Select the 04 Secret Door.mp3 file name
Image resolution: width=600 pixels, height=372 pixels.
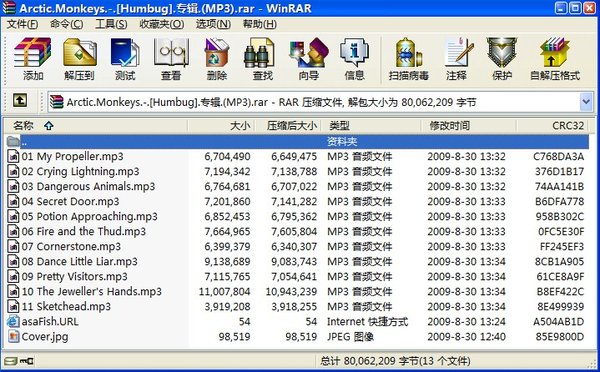tap(70, 201)
